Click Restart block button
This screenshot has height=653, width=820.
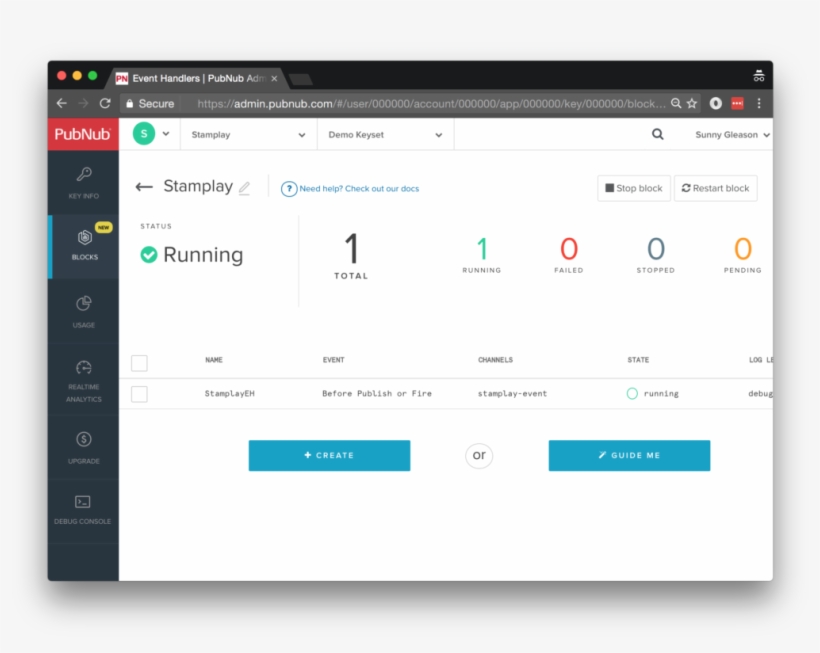[x=716, y=188]
